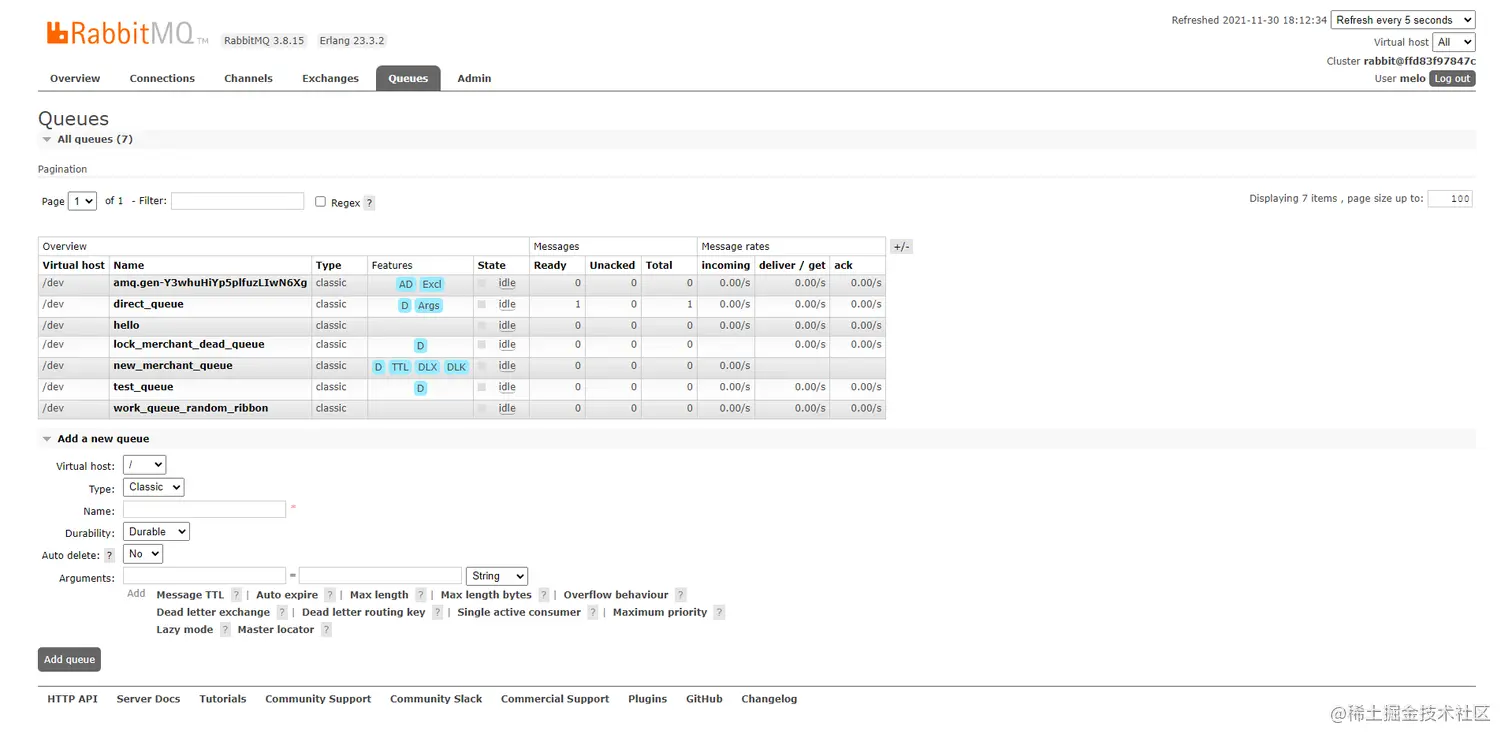Open the Changelog footer link
This screenshot has width=1512, height=745.
click(x=769, y=699)
